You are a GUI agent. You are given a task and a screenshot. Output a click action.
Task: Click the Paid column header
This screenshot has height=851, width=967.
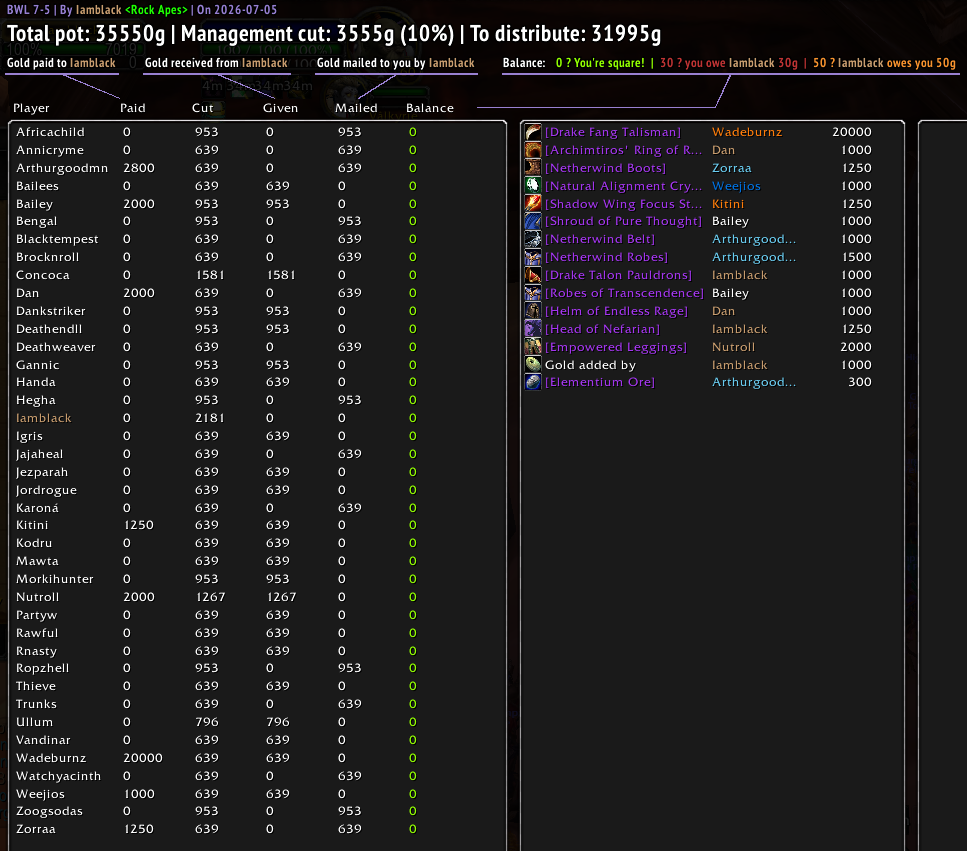coord(133,108)
